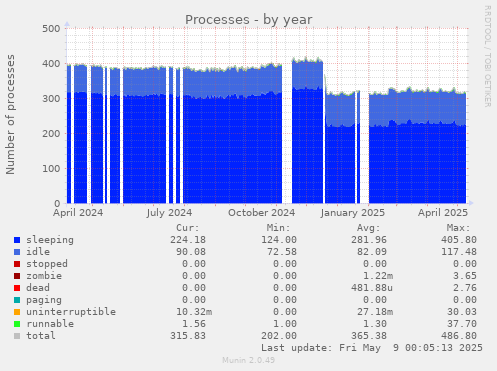Click the 'October 2024' x-axis label

pos(262,213)
